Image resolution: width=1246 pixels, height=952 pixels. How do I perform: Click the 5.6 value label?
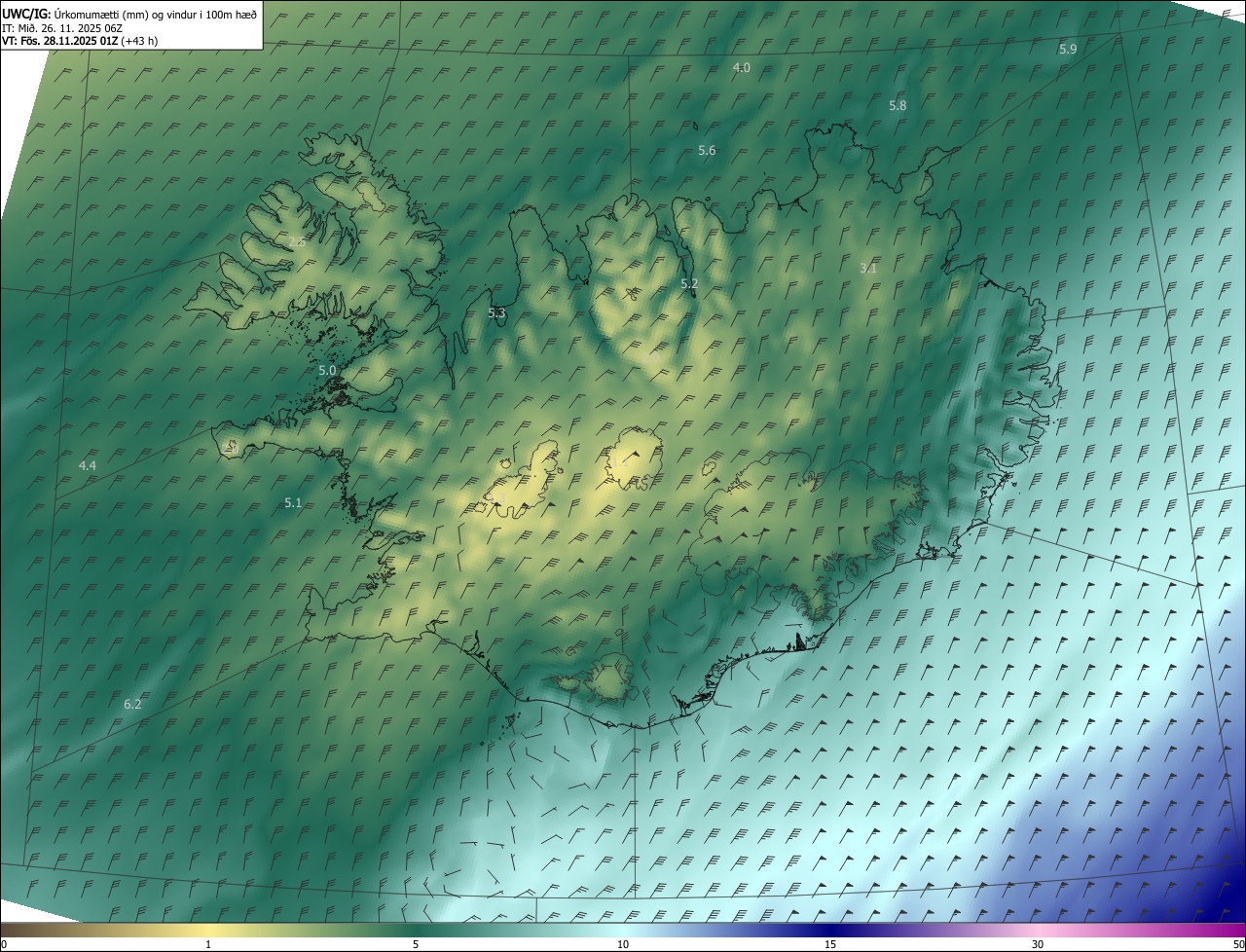point(707,150)
